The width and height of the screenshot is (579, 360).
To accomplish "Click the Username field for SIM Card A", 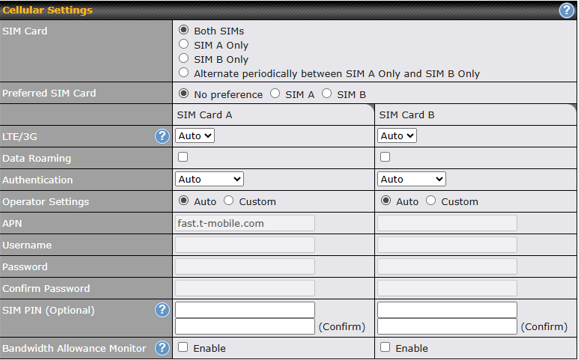I will click(245, 245).
